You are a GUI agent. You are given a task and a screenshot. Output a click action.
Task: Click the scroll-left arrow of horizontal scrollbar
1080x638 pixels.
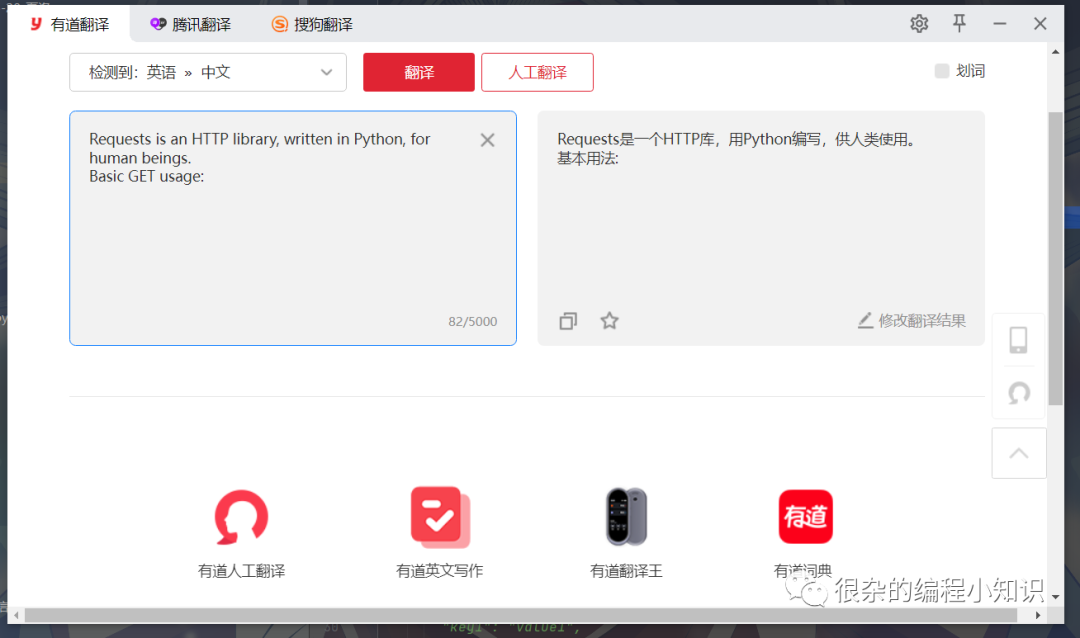coord(16,615)
